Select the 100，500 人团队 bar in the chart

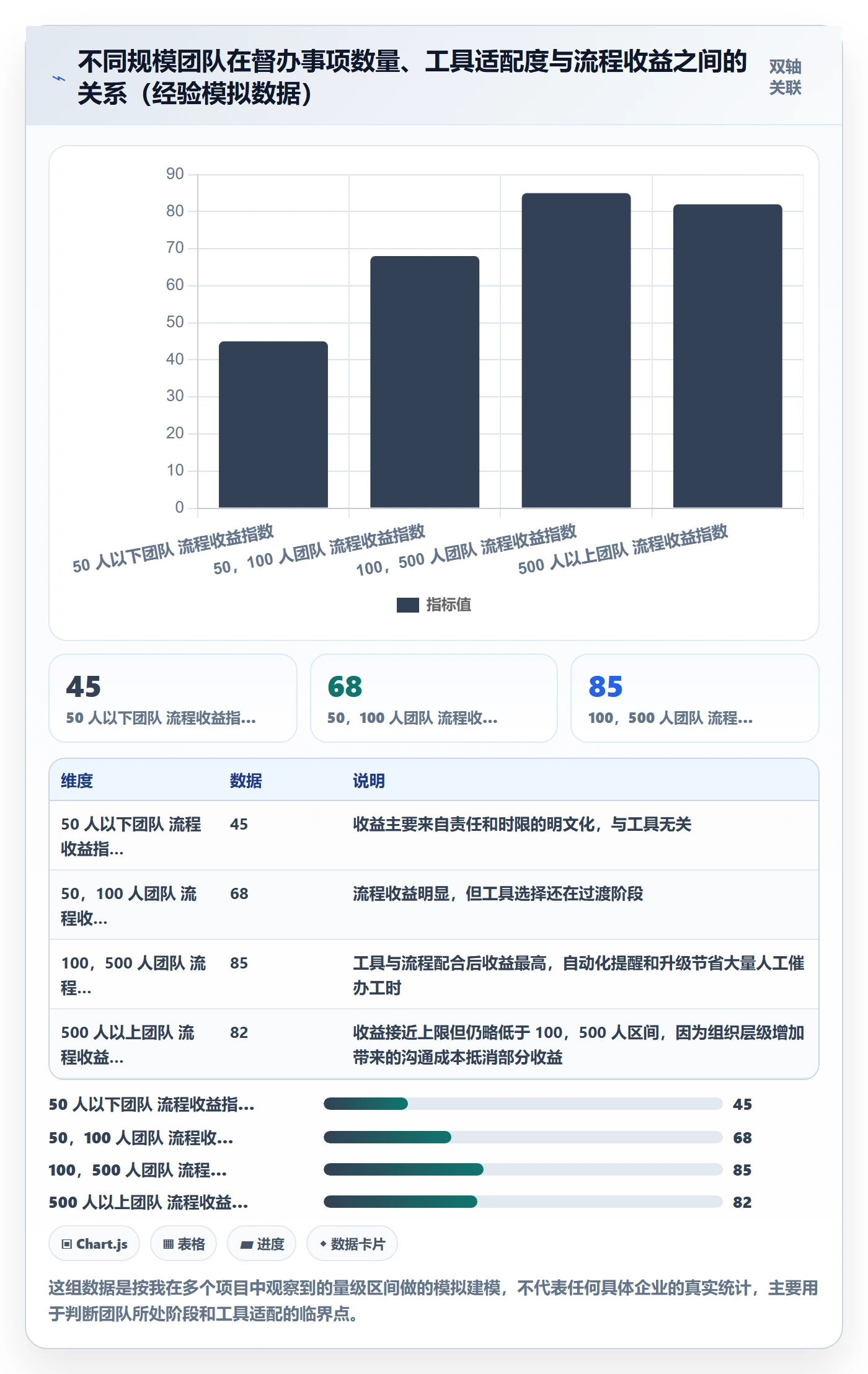click(x=576, y=350)
